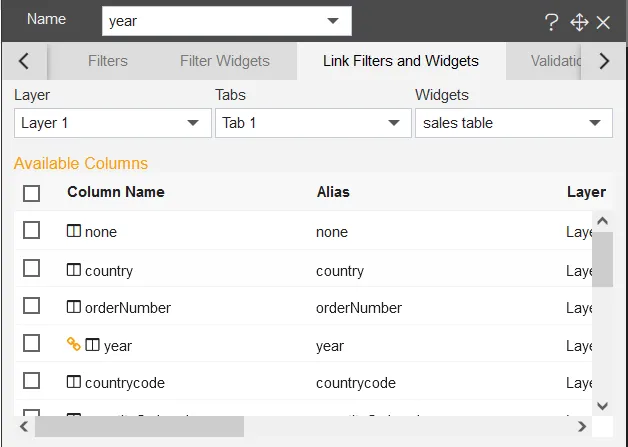Tick the select-all header checkbox

point(32,193)
